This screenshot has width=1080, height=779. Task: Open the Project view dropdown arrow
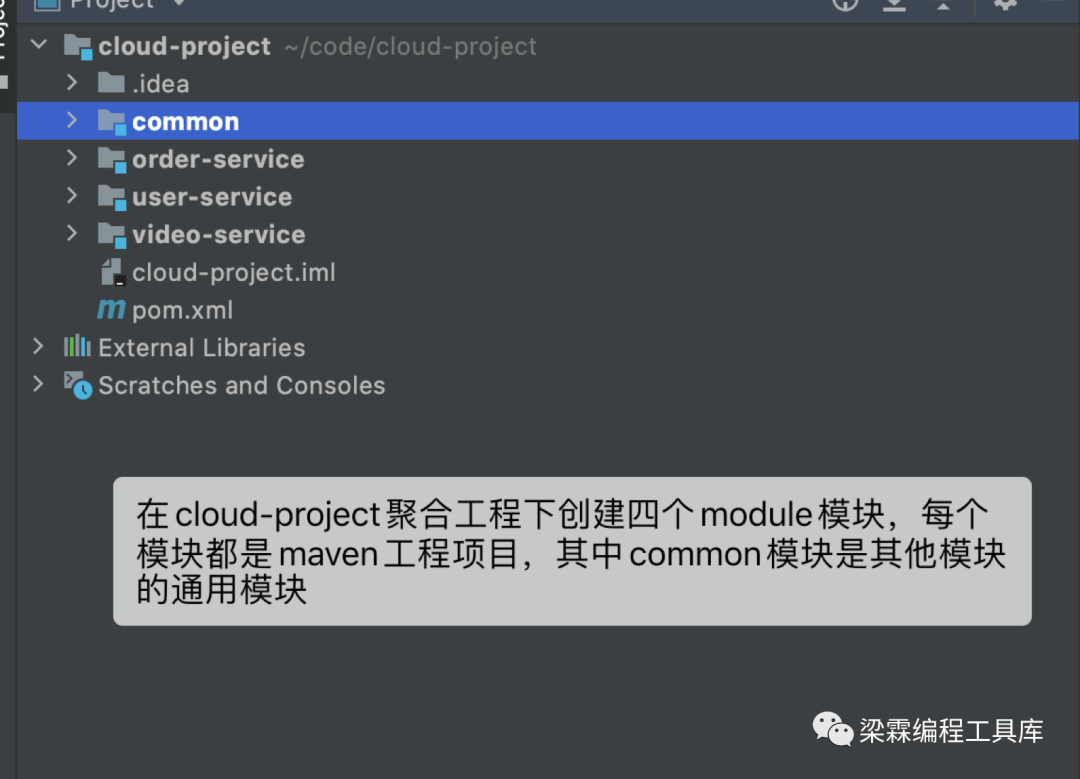click(179, 3)
